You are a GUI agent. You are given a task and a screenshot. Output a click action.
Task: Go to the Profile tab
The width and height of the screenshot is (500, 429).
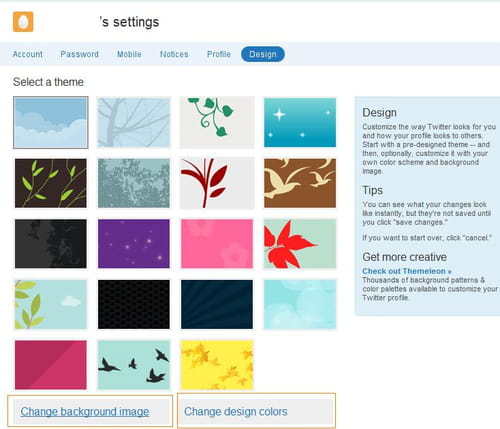(x=219, y=54)
